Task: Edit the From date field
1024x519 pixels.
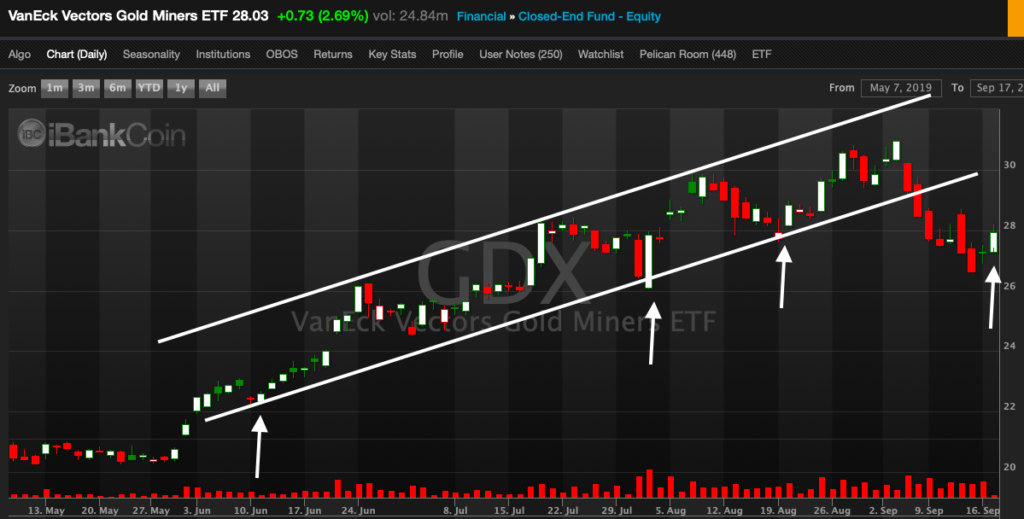Action: tap(901, 87)
